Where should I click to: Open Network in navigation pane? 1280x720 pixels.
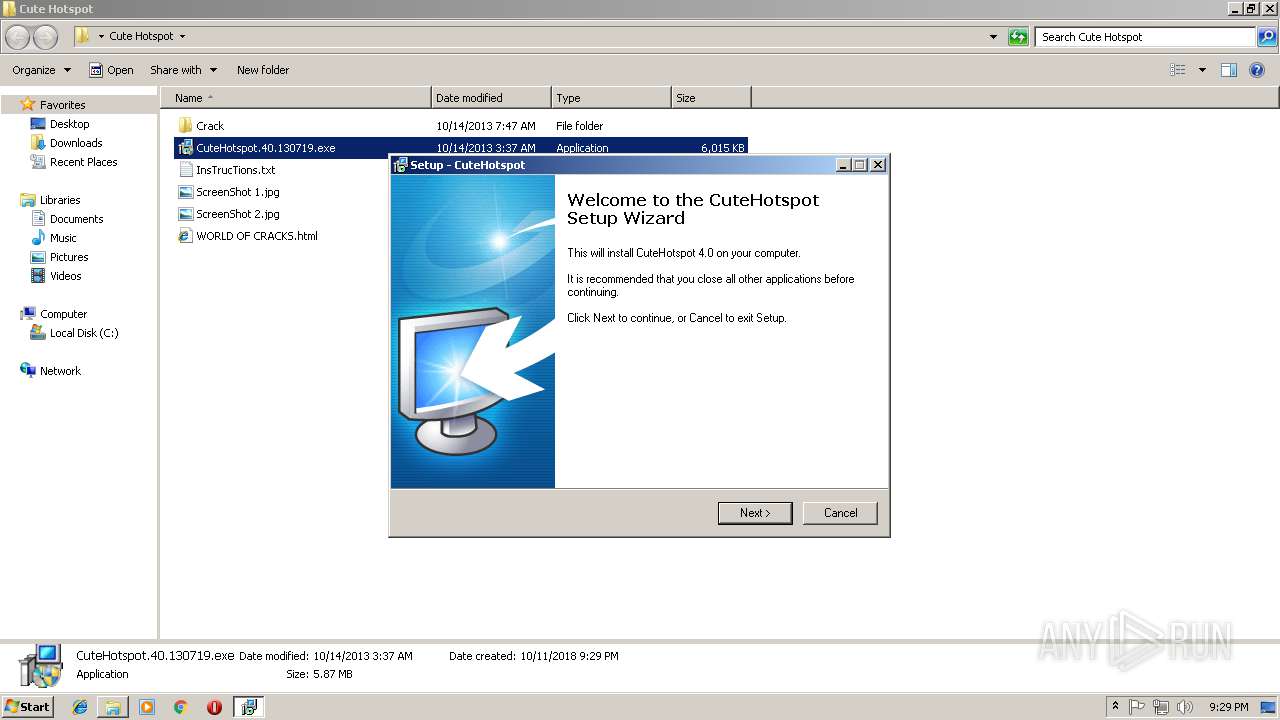[60, 371]
